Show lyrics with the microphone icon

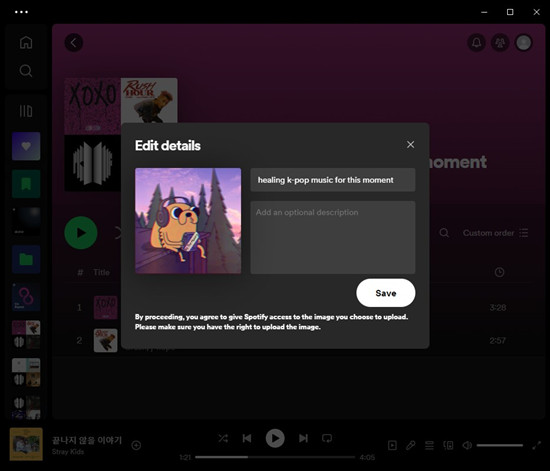pyautogui.click(x=410, y=445)
